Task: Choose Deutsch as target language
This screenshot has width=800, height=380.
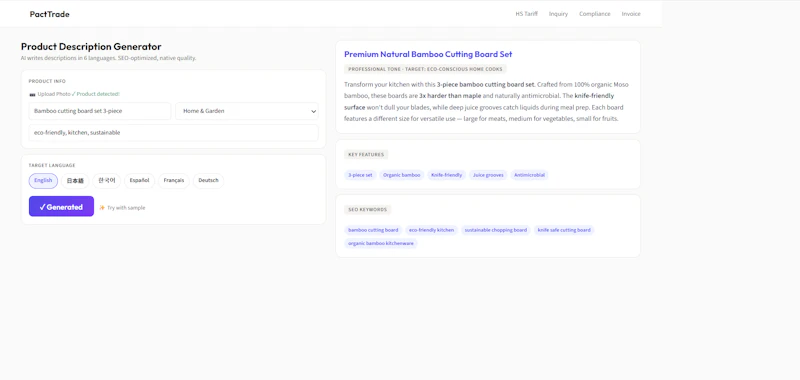Action: coord(208,181)
